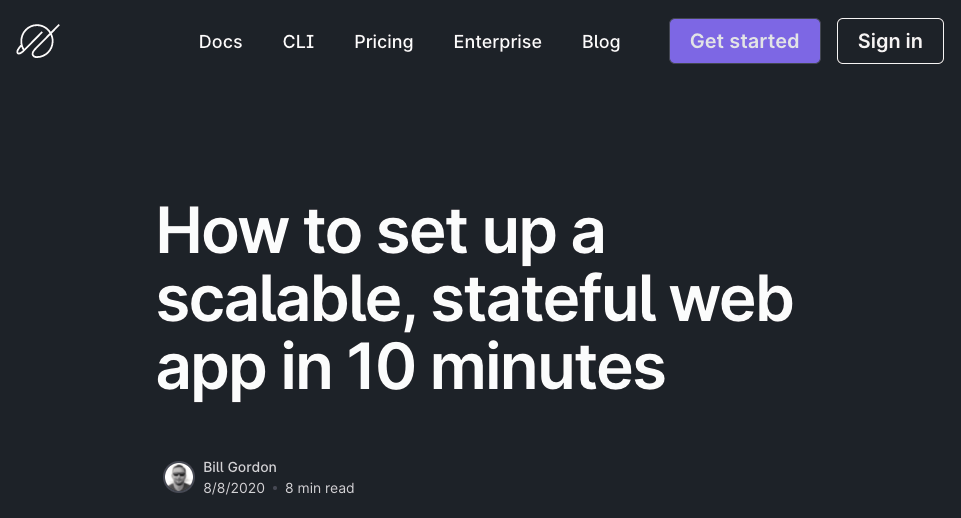Click the word 'scalable,' in the headline

pyautogui.click(x=287, y=300)
